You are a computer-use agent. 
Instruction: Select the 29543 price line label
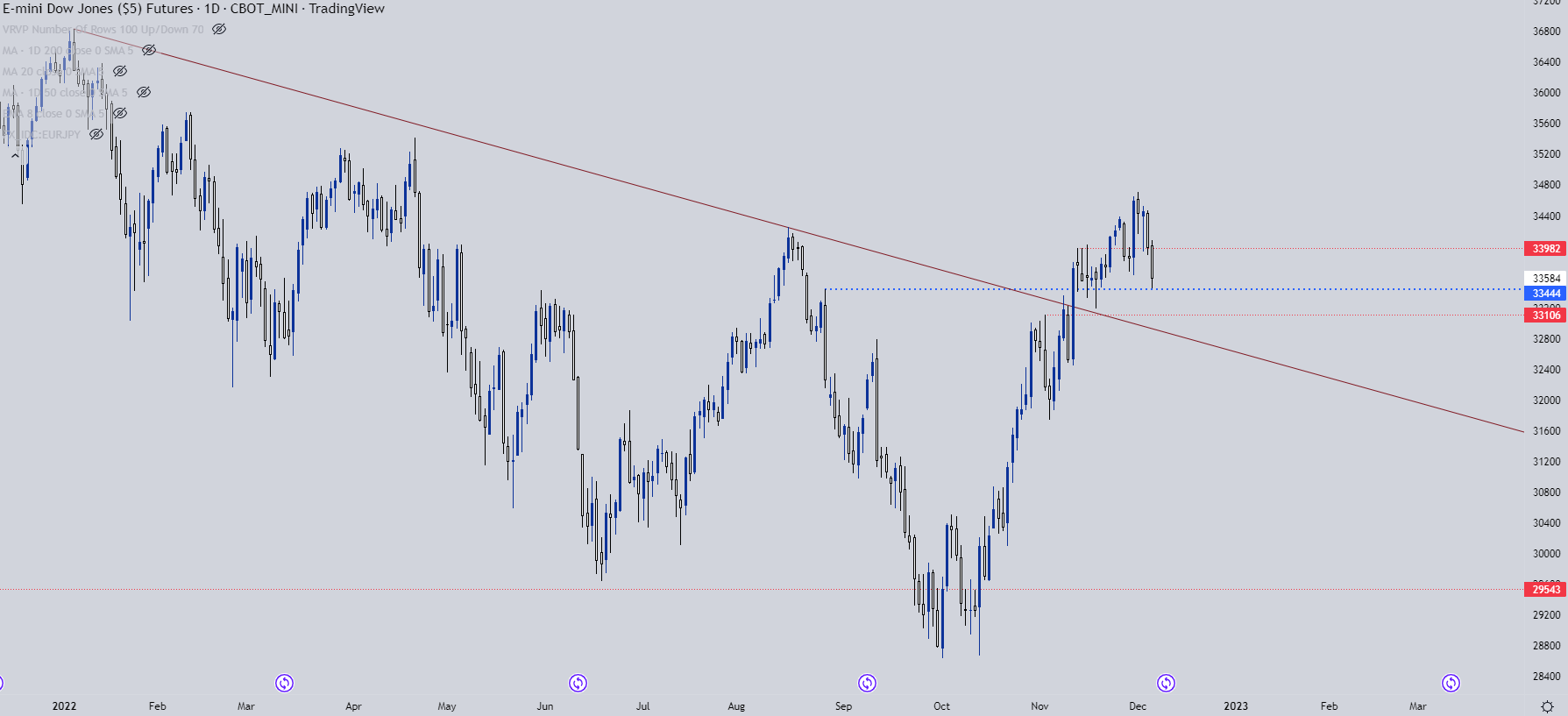[1545, 590]
